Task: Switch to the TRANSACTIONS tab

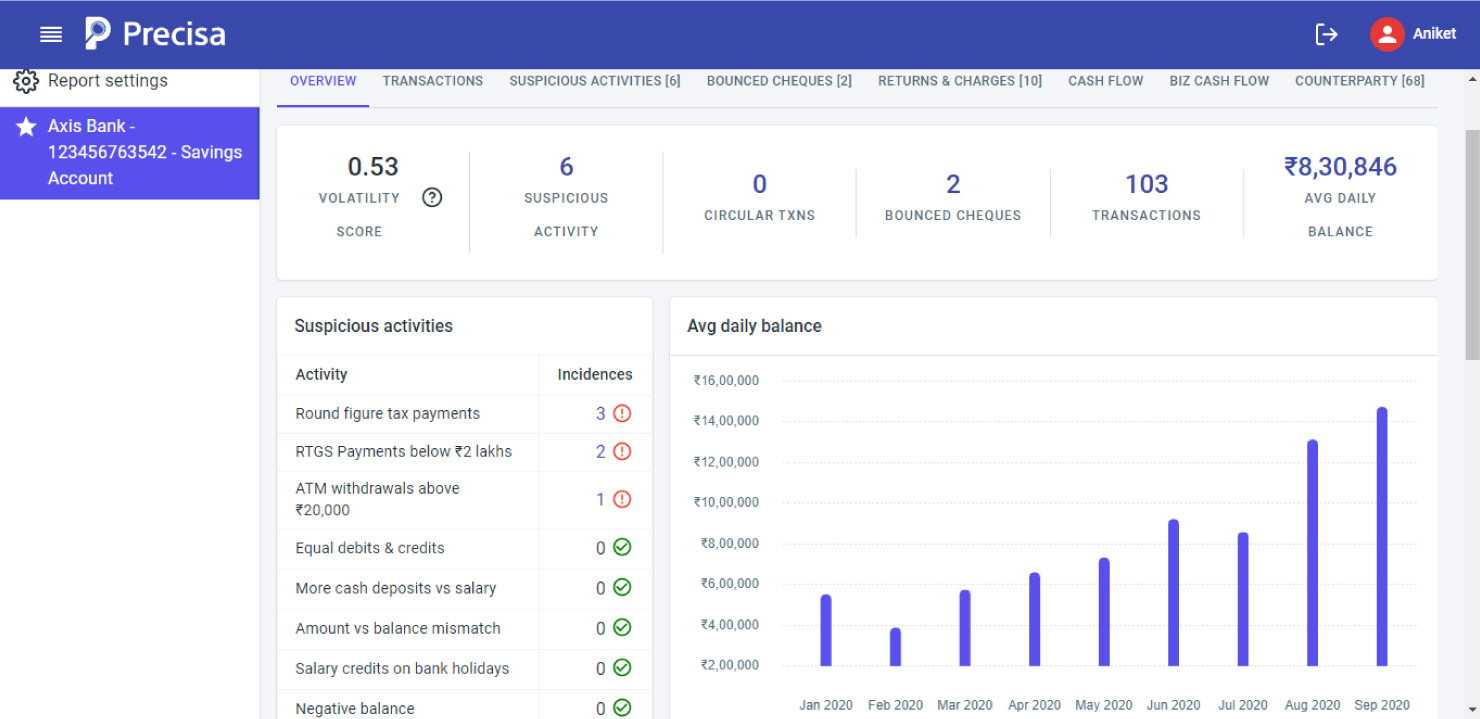Action: [432, 81]
